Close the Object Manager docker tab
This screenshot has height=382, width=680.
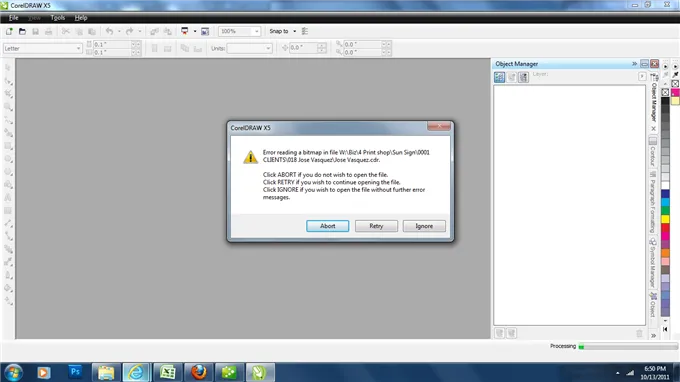654,129
